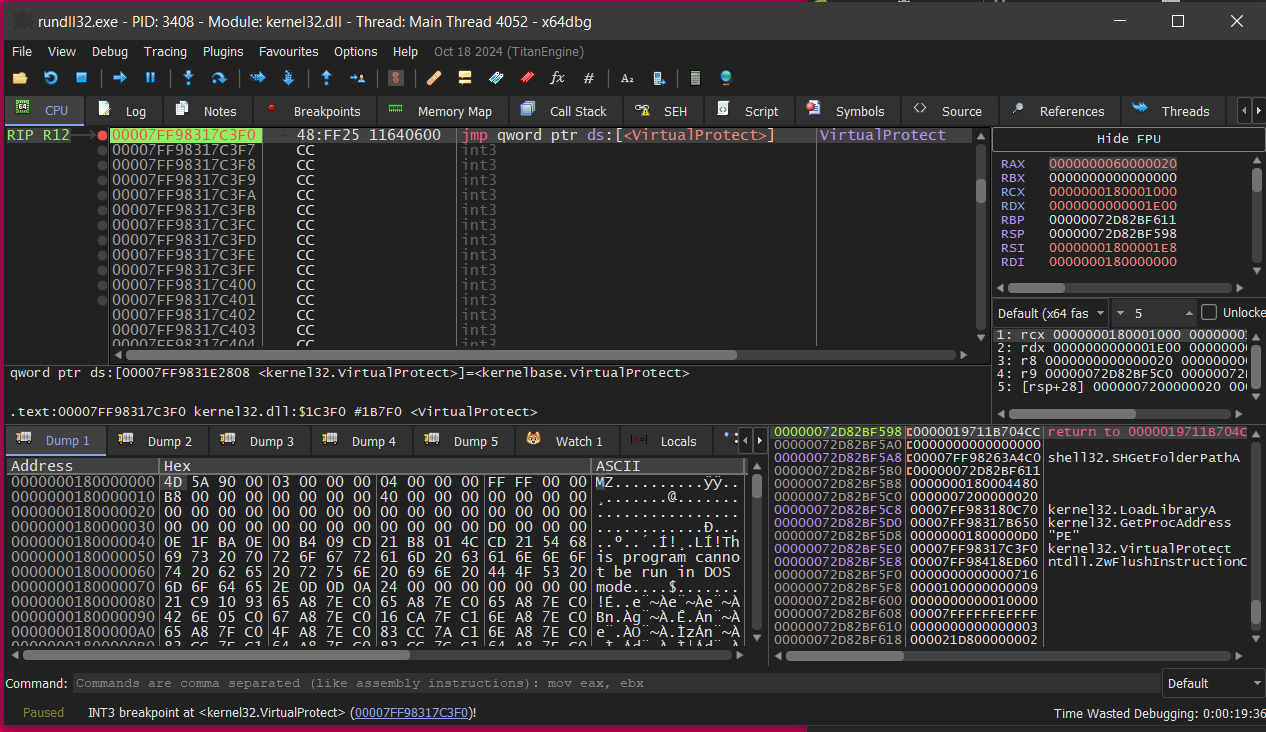This screenshot has height=732, width=1266.
Task: Select stack entry shell32.SHGetFolderPathA
Action: point(1143,458)
